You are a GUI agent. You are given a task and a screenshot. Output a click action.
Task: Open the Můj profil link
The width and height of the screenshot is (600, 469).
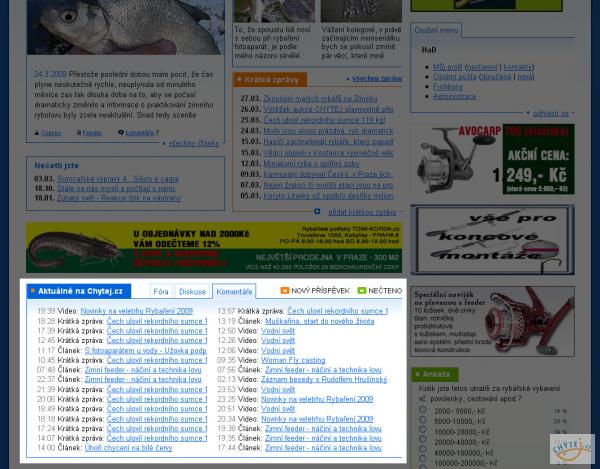click(447, 67)
